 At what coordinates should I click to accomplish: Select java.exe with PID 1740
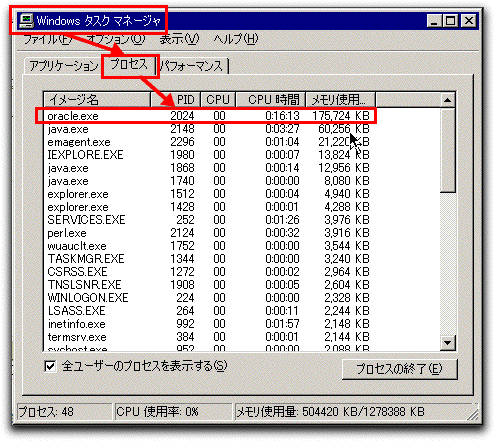(x=208, y=181)
